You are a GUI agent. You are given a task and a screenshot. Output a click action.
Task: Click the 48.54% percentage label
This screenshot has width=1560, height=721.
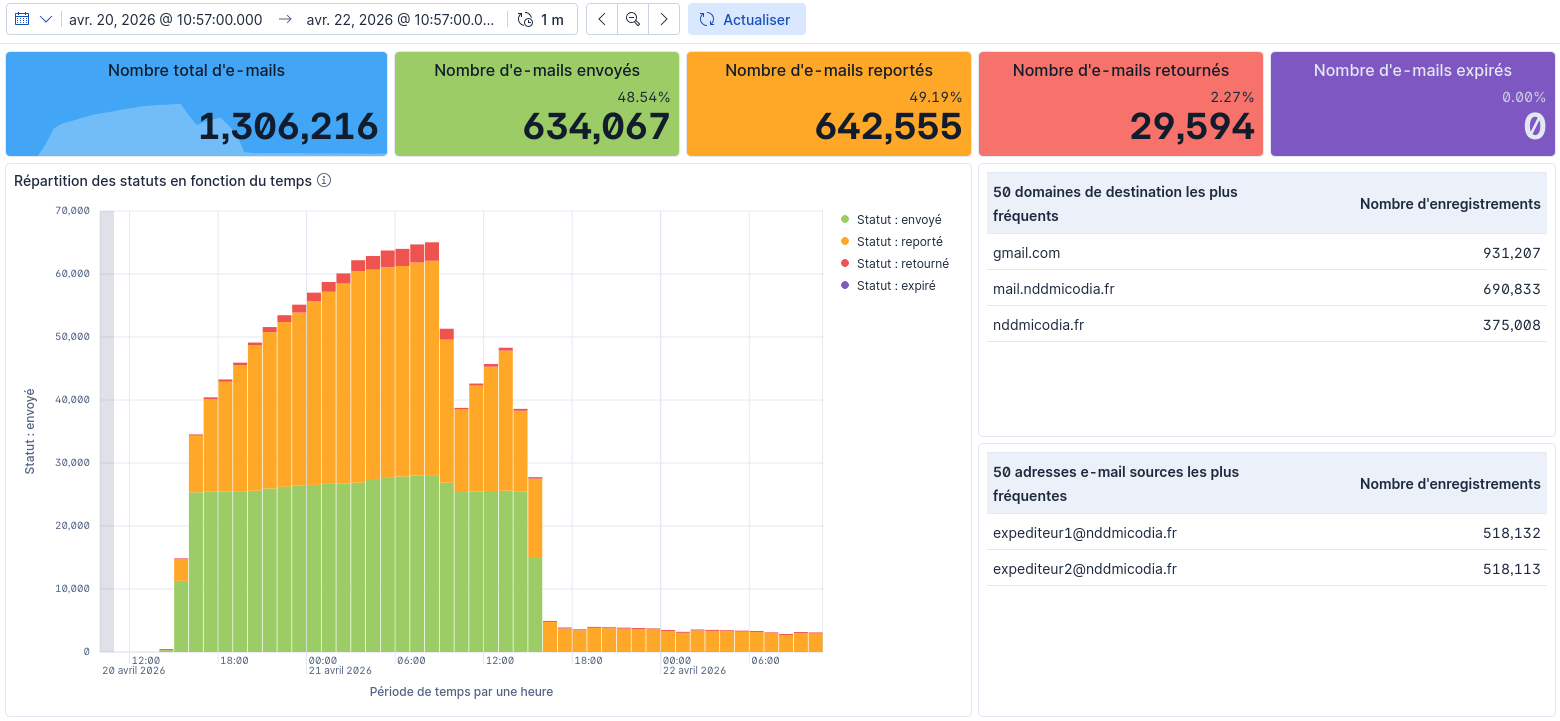pyautogui.click(x=643, y=97)
